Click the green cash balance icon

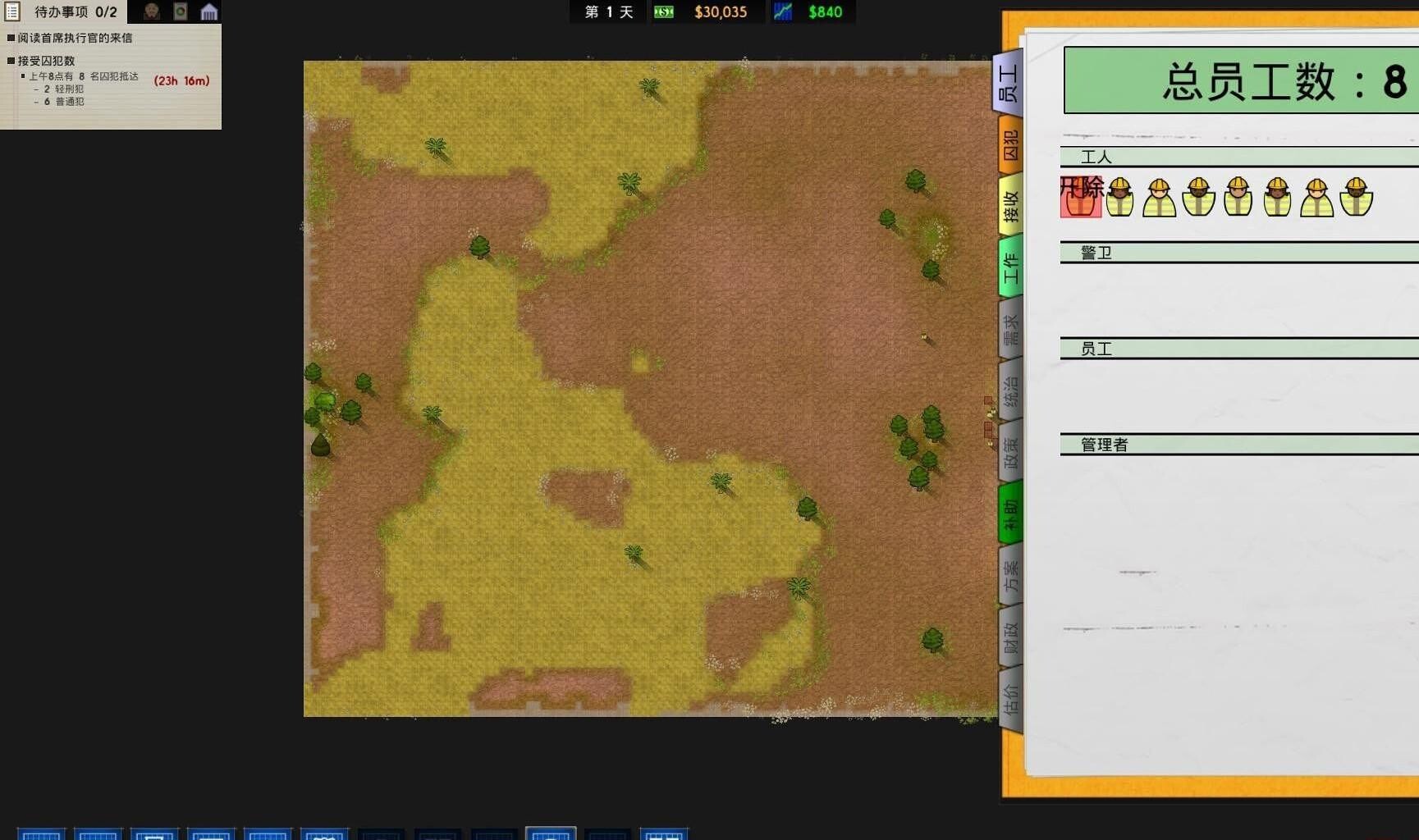click(663, 11)
